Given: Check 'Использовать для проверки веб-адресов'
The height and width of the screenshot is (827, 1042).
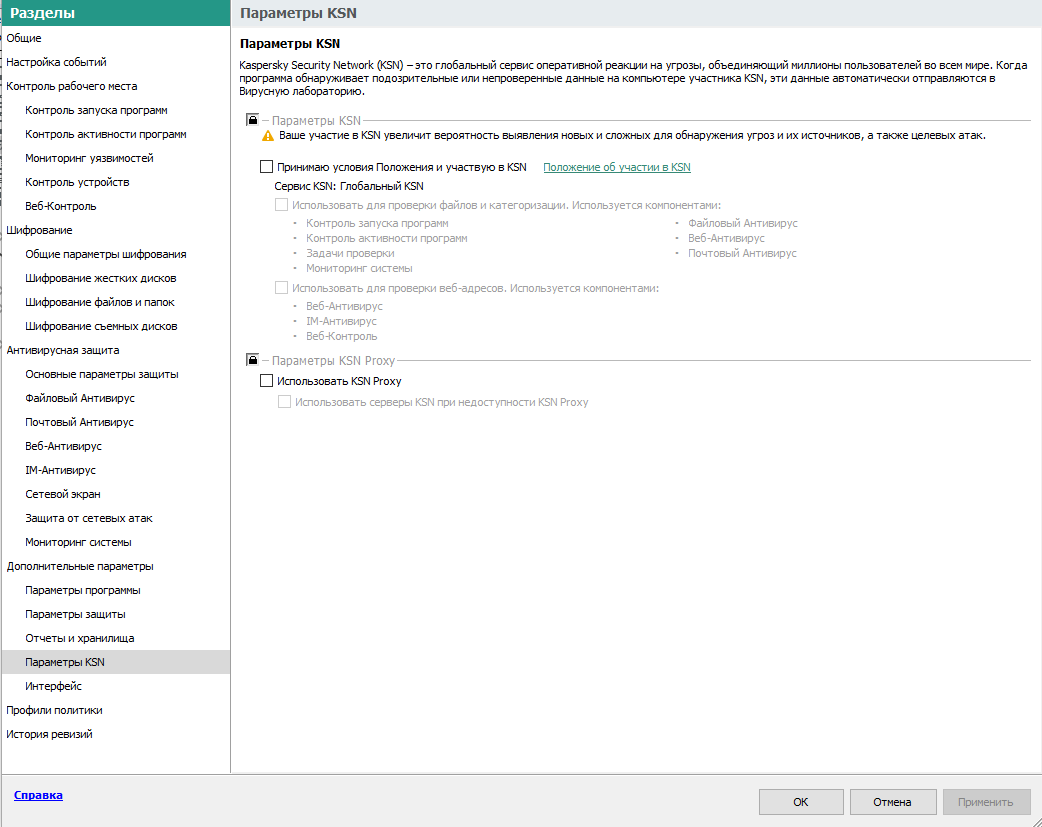Looking at the screenshot, I should pyautogui.click(x=282, y=288).
